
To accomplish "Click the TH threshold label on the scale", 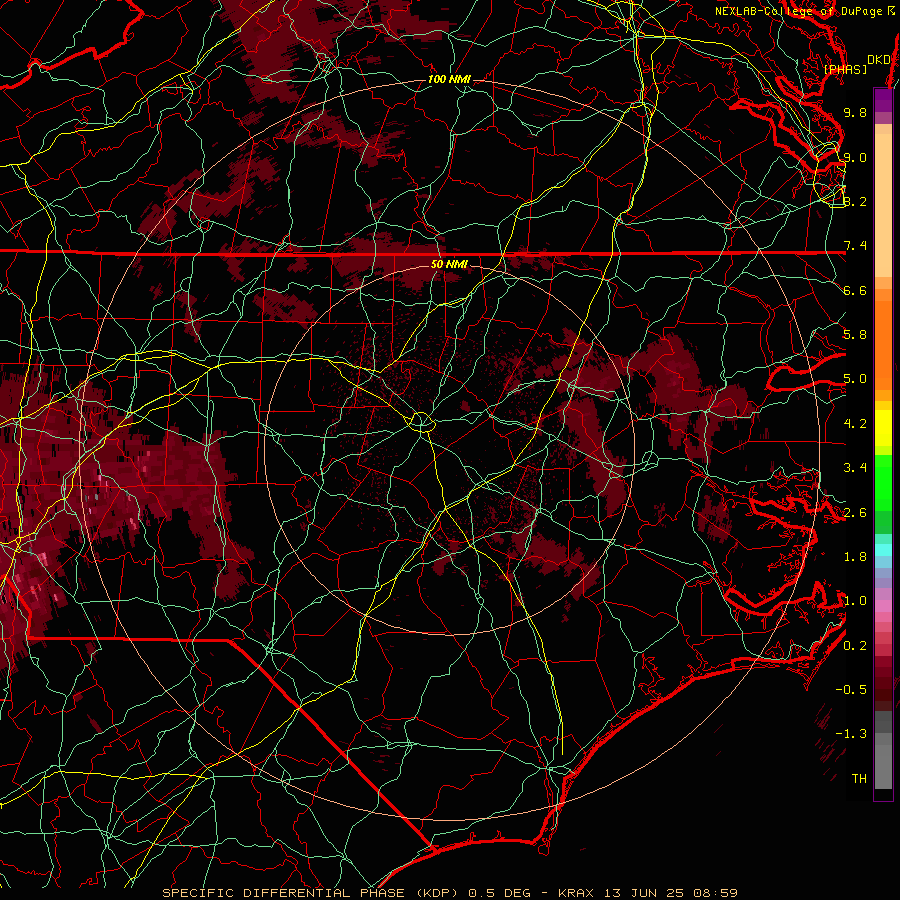I will point(859,779).
